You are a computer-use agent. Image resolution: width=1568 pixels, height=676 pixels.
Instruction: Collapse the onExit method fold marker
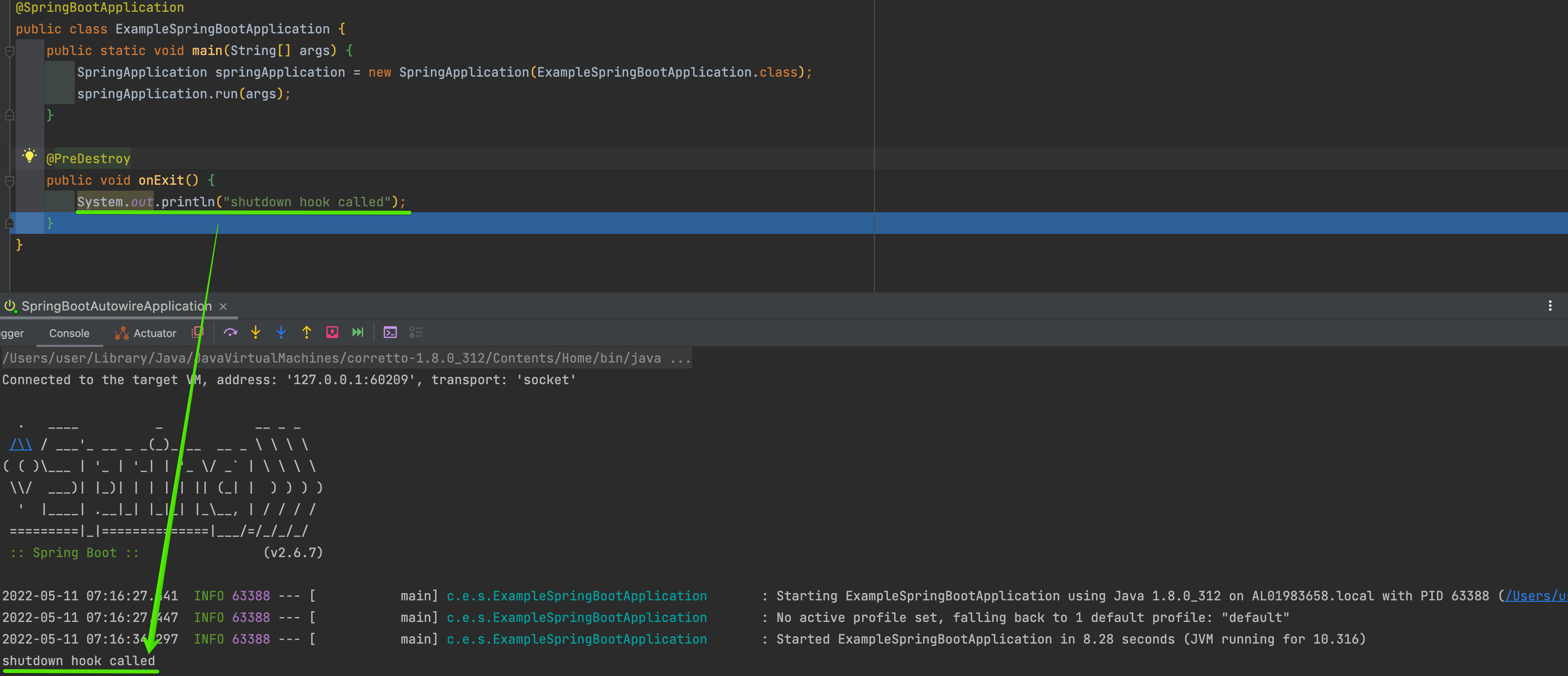click(x=10, y=181)
